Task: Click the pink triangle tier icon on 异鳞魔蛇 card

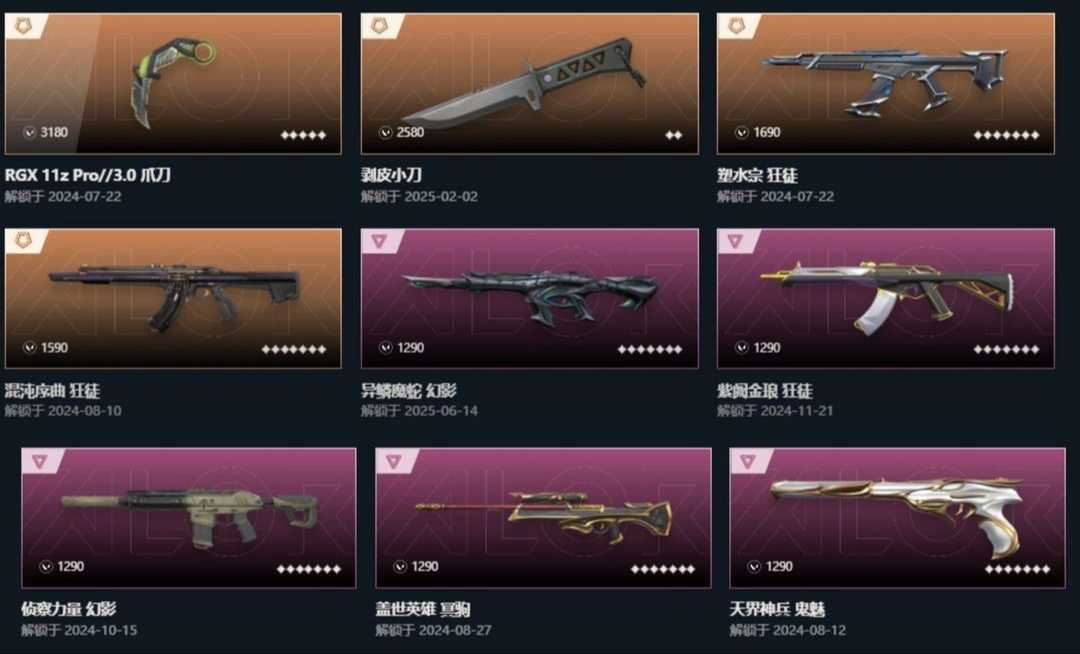Action: (380, 241)
